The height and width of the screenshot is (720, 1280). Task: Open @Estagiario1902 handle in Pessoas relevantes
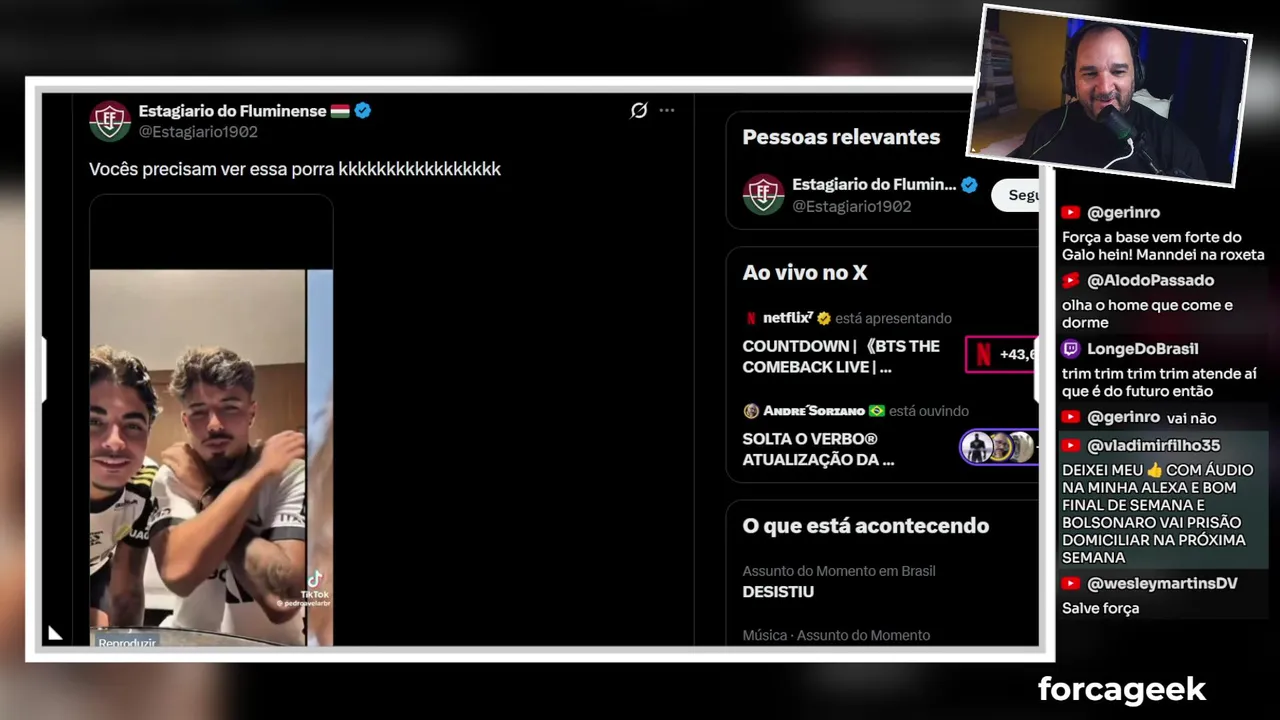(851, 206)
